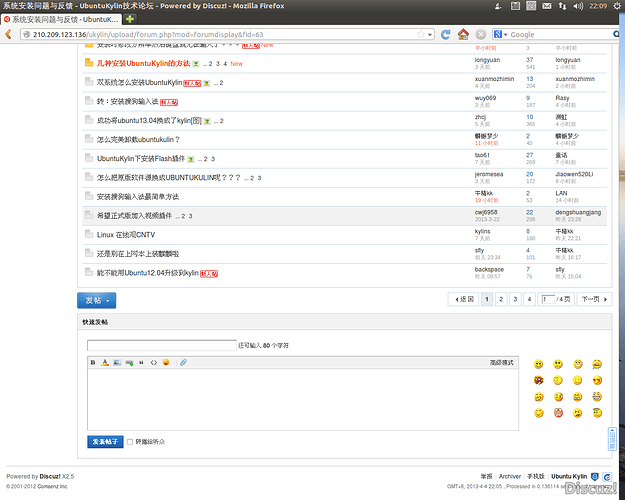625x500 pixels.
Task: Submit the post with 发表帖子 button
Action: [105, 442]
